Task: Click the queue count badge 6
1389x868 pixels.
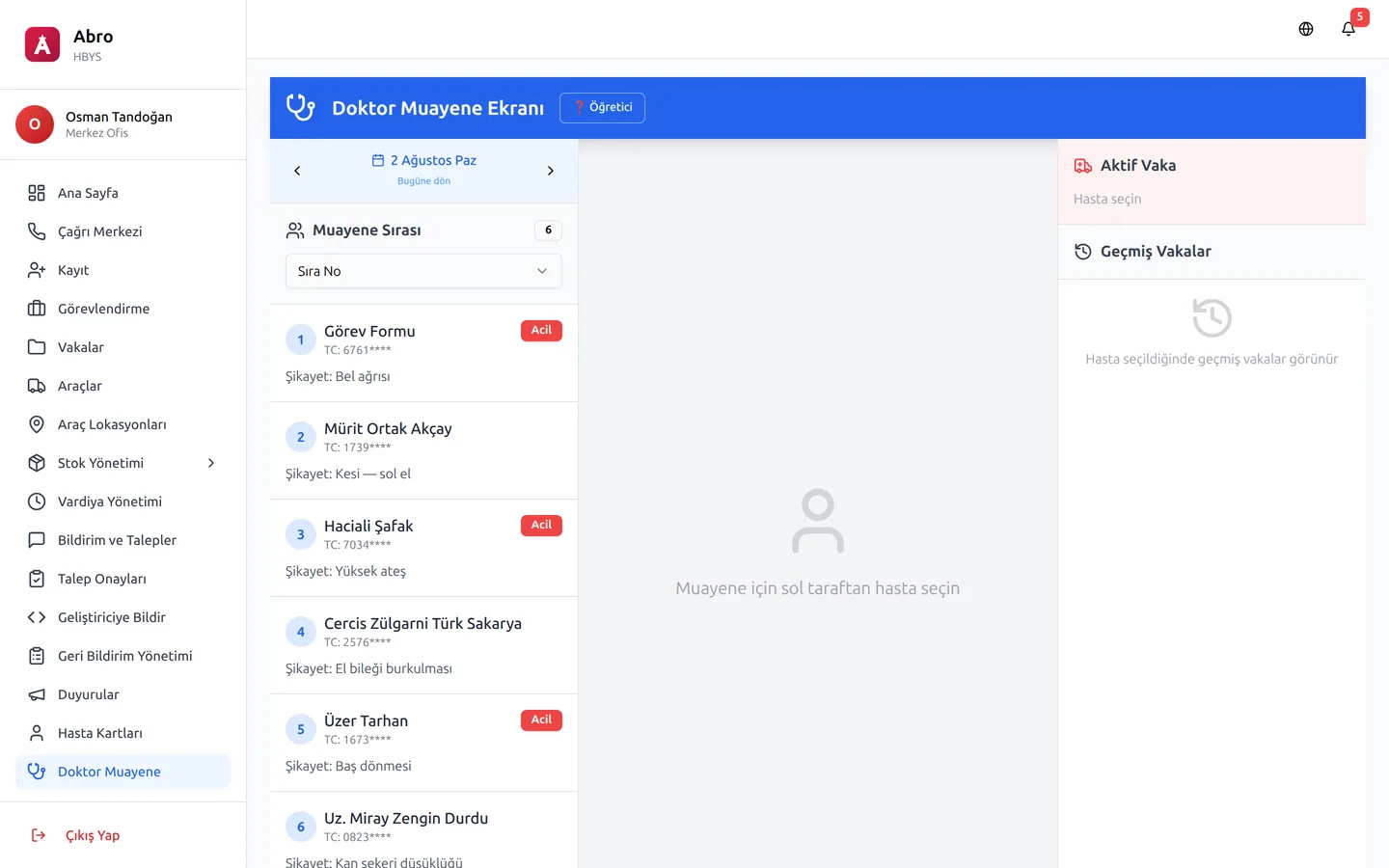Action: (548, 231)
